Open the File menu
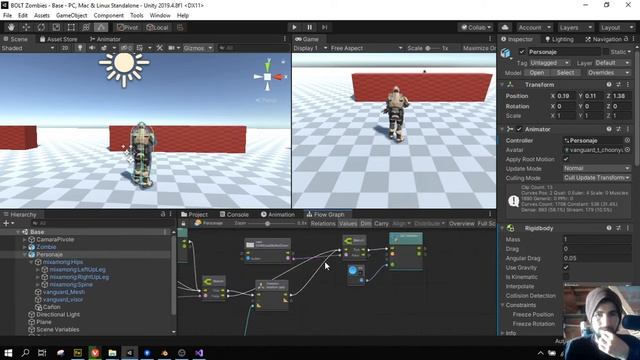This screenshot has width=640, height=360. pos(7,16)
